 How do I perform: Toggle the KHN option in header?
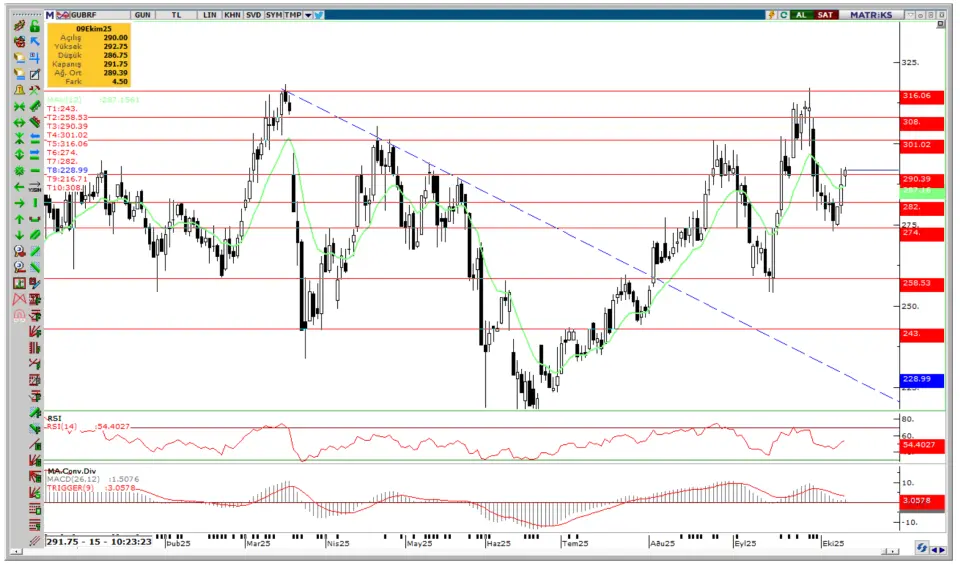click(x=232, y=15)
